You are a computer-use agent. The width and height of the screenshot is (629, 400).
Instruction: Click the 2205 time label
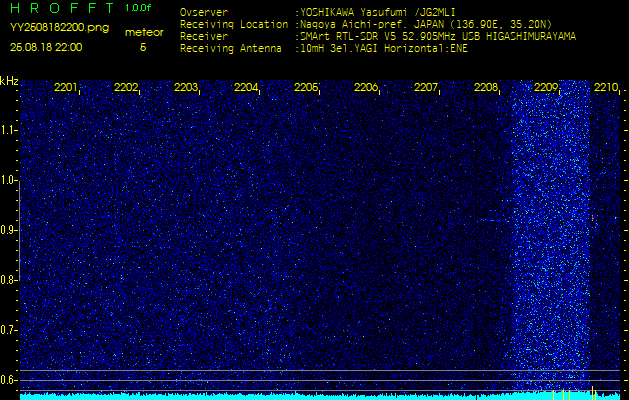pyautogui.click(x=306, y=87)
